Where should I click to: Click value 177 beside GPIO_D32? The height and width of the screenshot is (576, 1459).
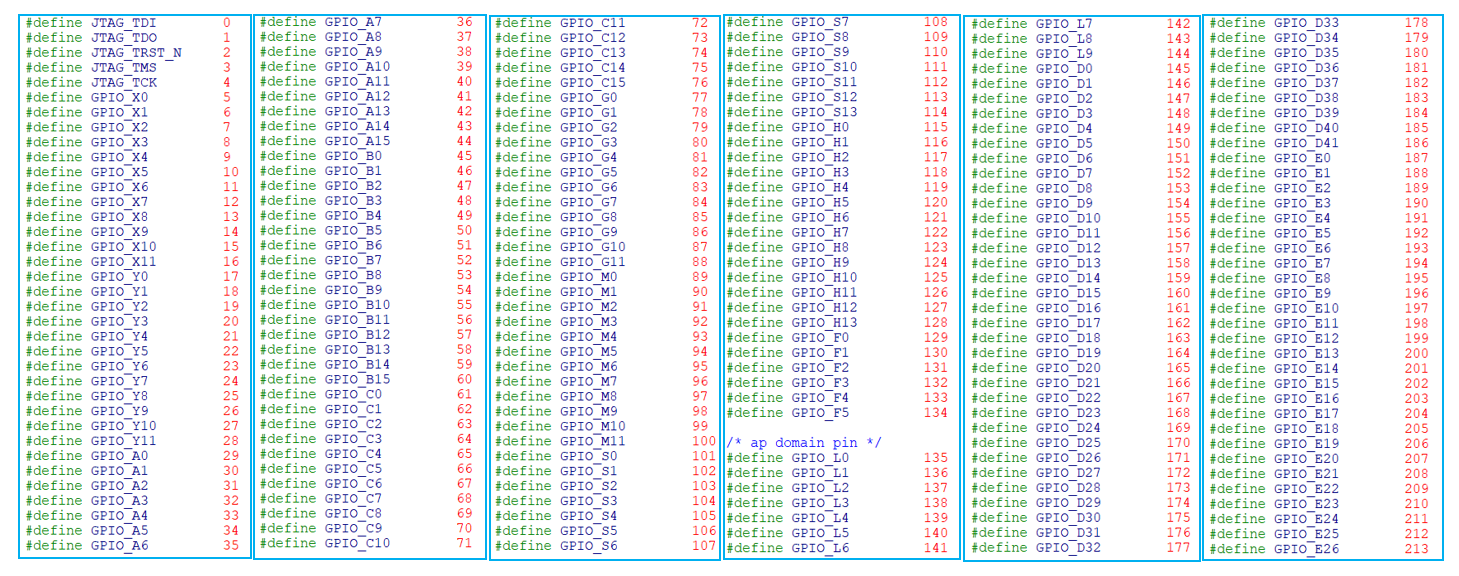click(1179, 548)
